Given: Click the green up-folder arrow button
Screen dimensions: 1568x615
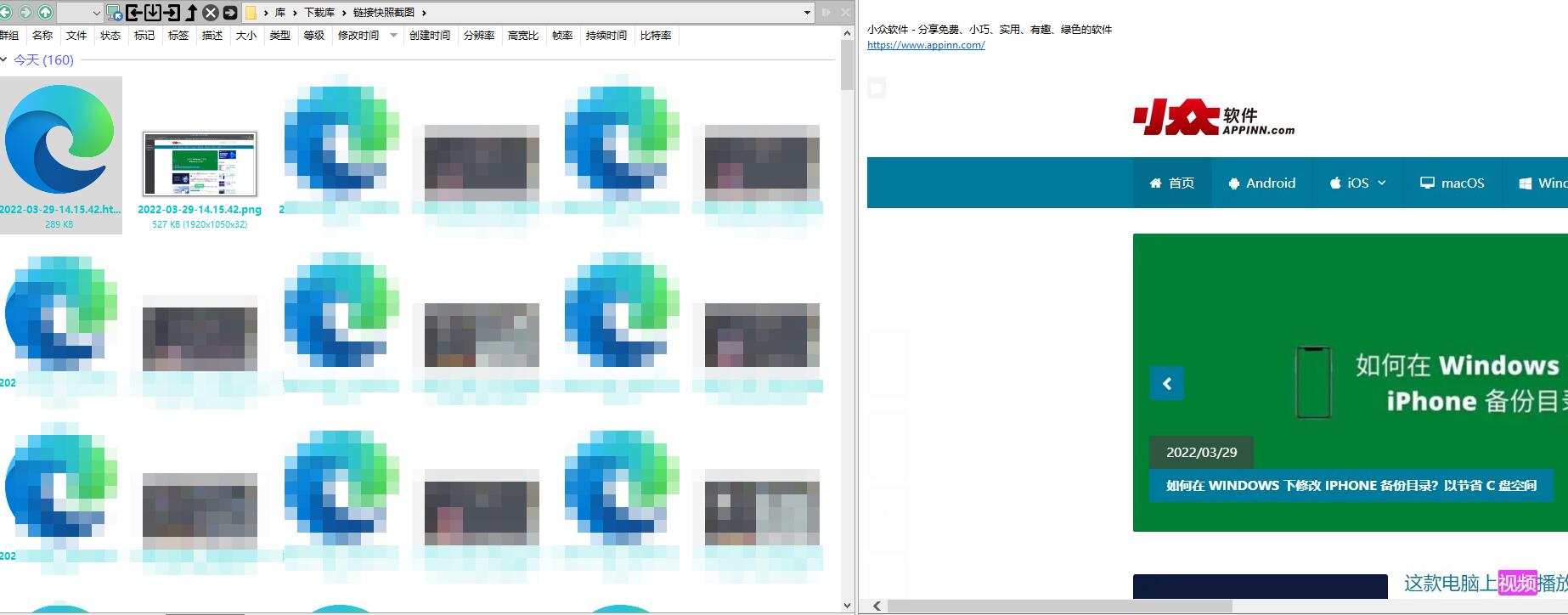Looking at the screenshot, I should (45, 12).
